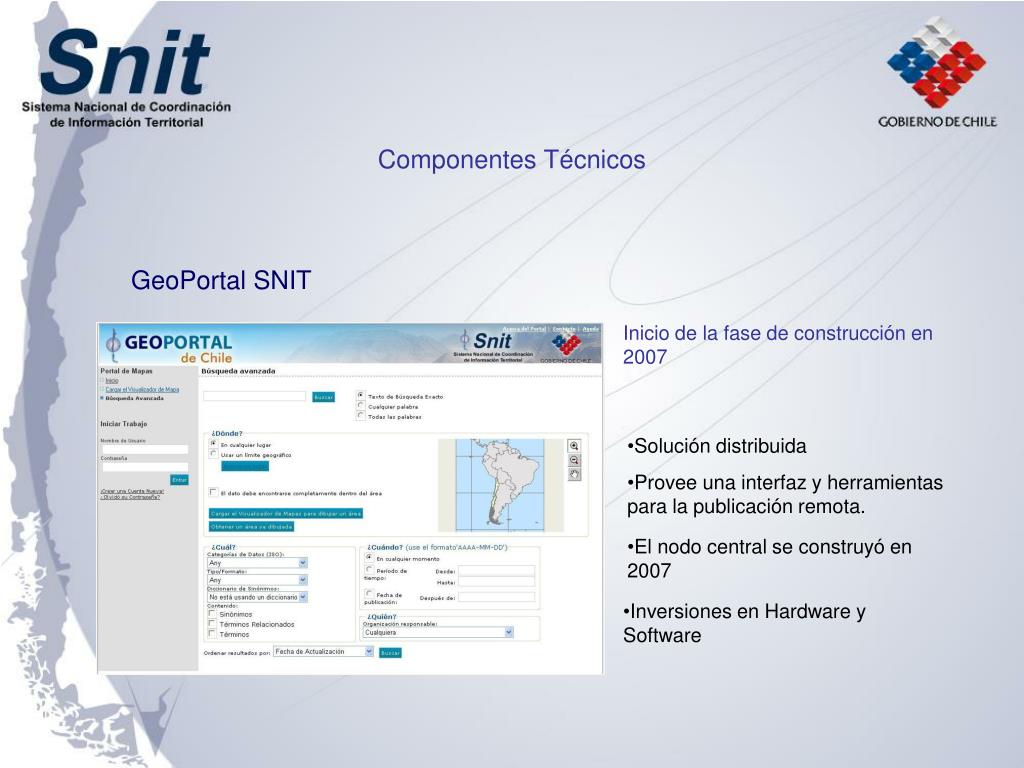Click the 'Hasta' date field
The width and height of the screenshot is (1024, 768).
coord(496,582)
